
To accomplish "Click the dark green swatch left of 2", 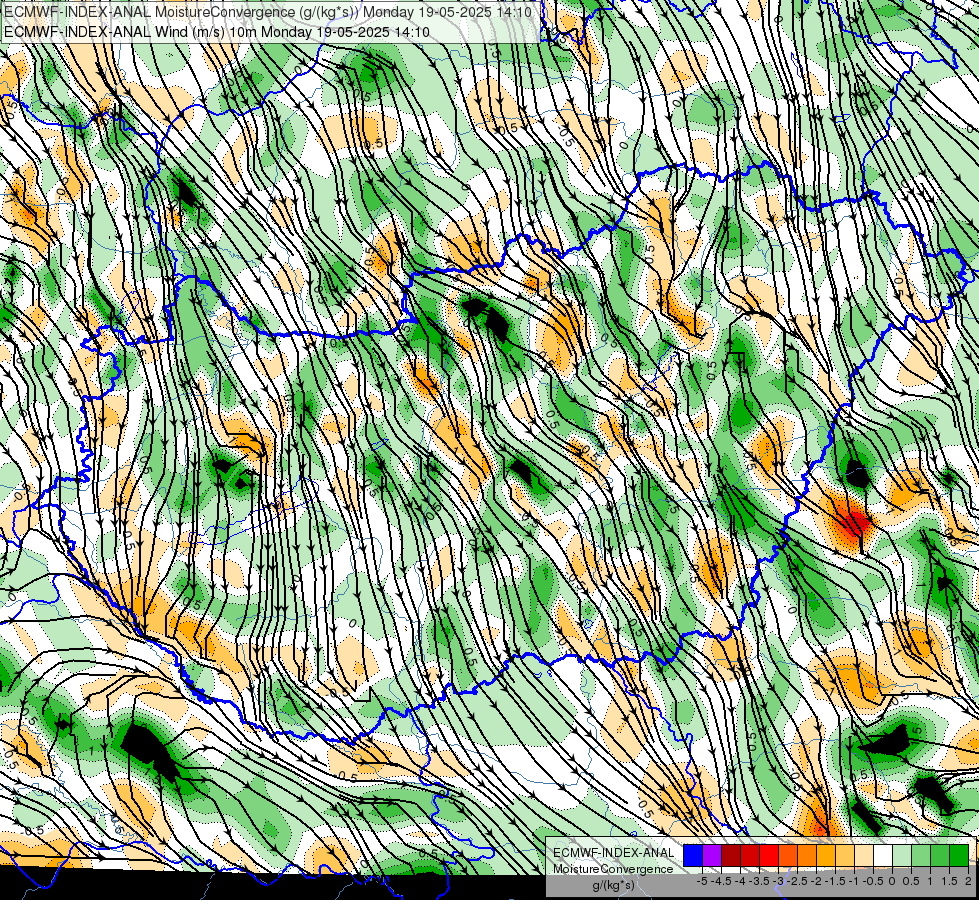I will 960,855.
